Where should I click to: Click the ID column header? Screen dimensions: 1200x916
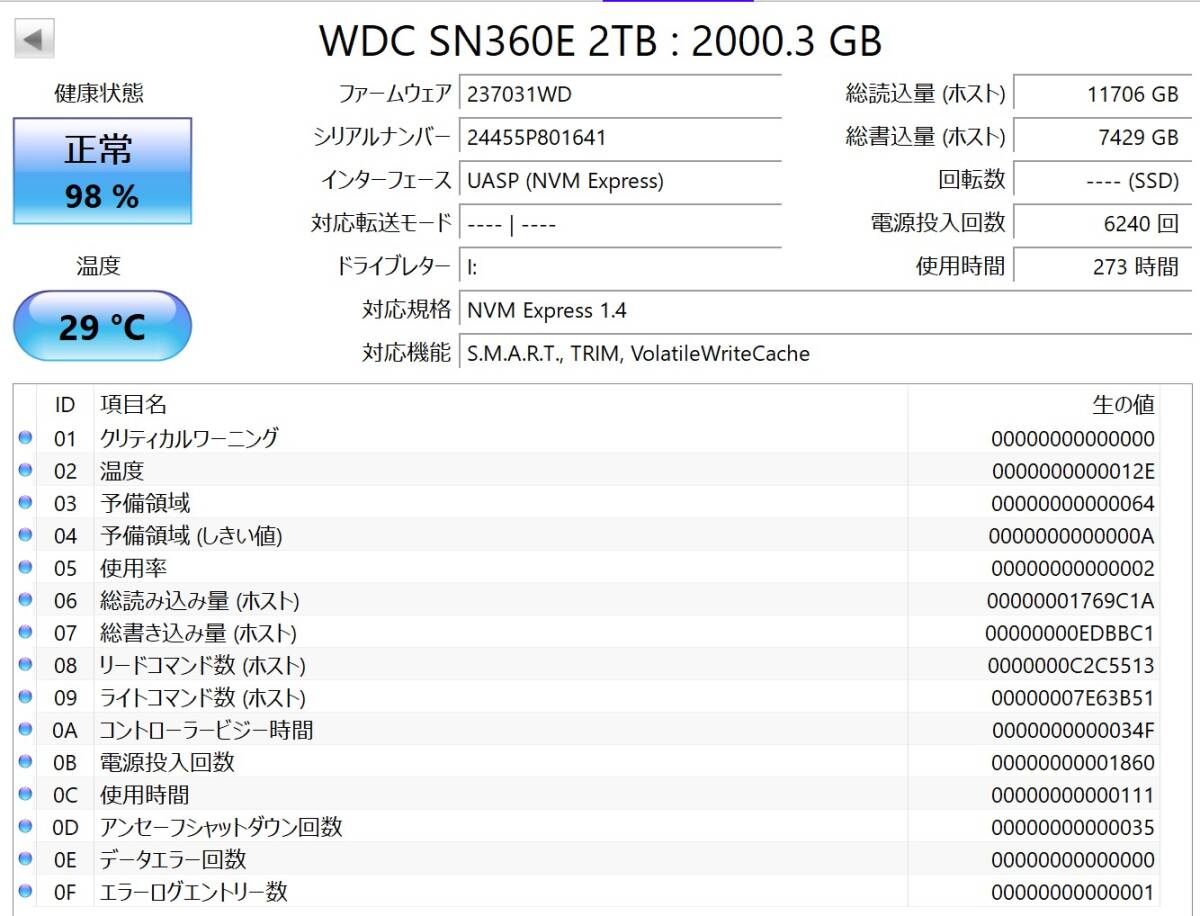(x=65, y=405)
